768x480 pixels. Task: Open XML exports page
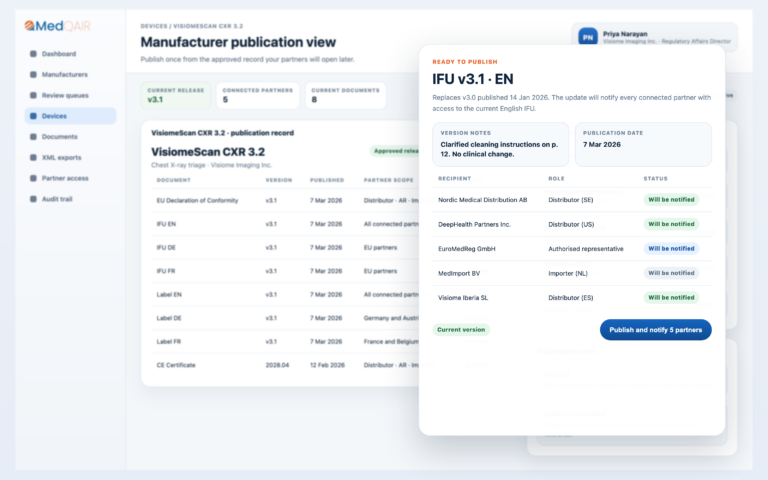pyautogui.click(x=70, y=157)
